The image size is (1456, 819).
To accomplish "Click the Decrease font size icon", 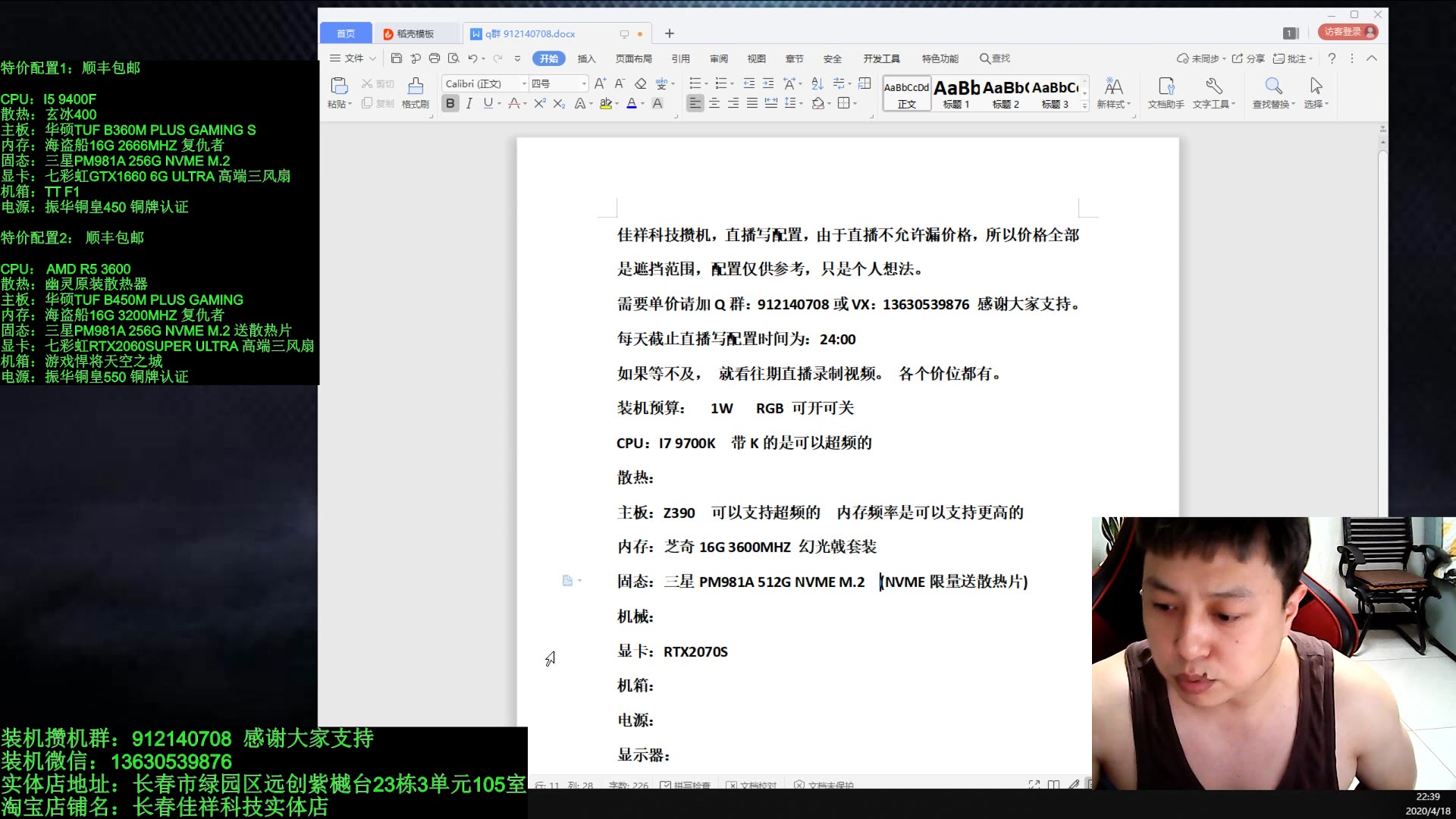I will pyautogui.click(x=620, y=83).
